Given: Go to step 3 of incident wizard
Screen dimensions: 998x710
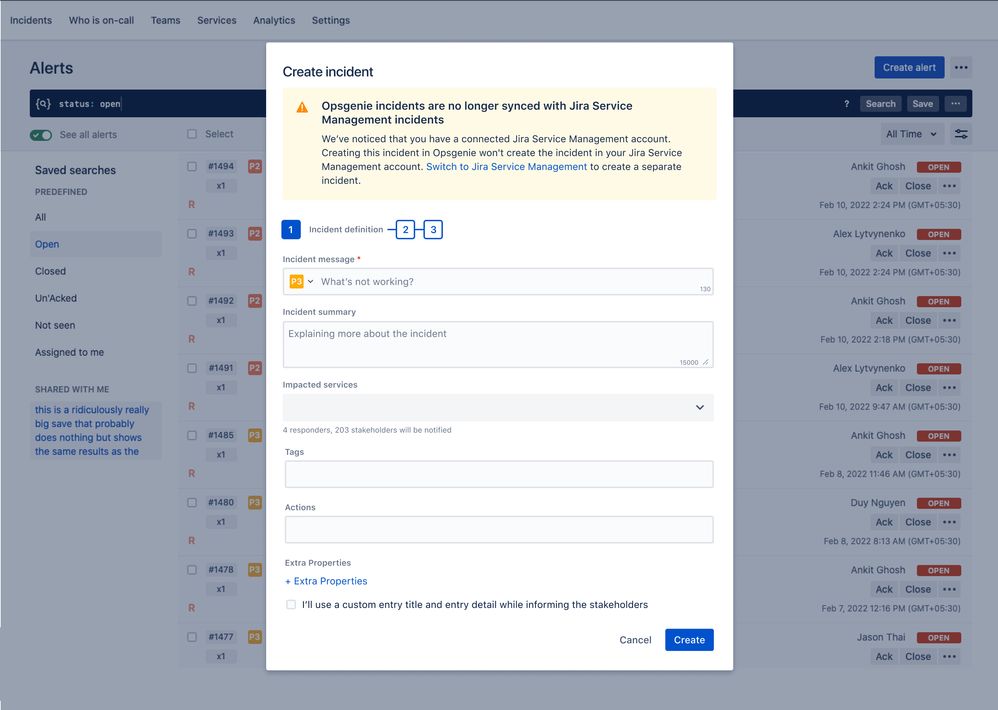Looking at the screenshot, I should point(433,230).
